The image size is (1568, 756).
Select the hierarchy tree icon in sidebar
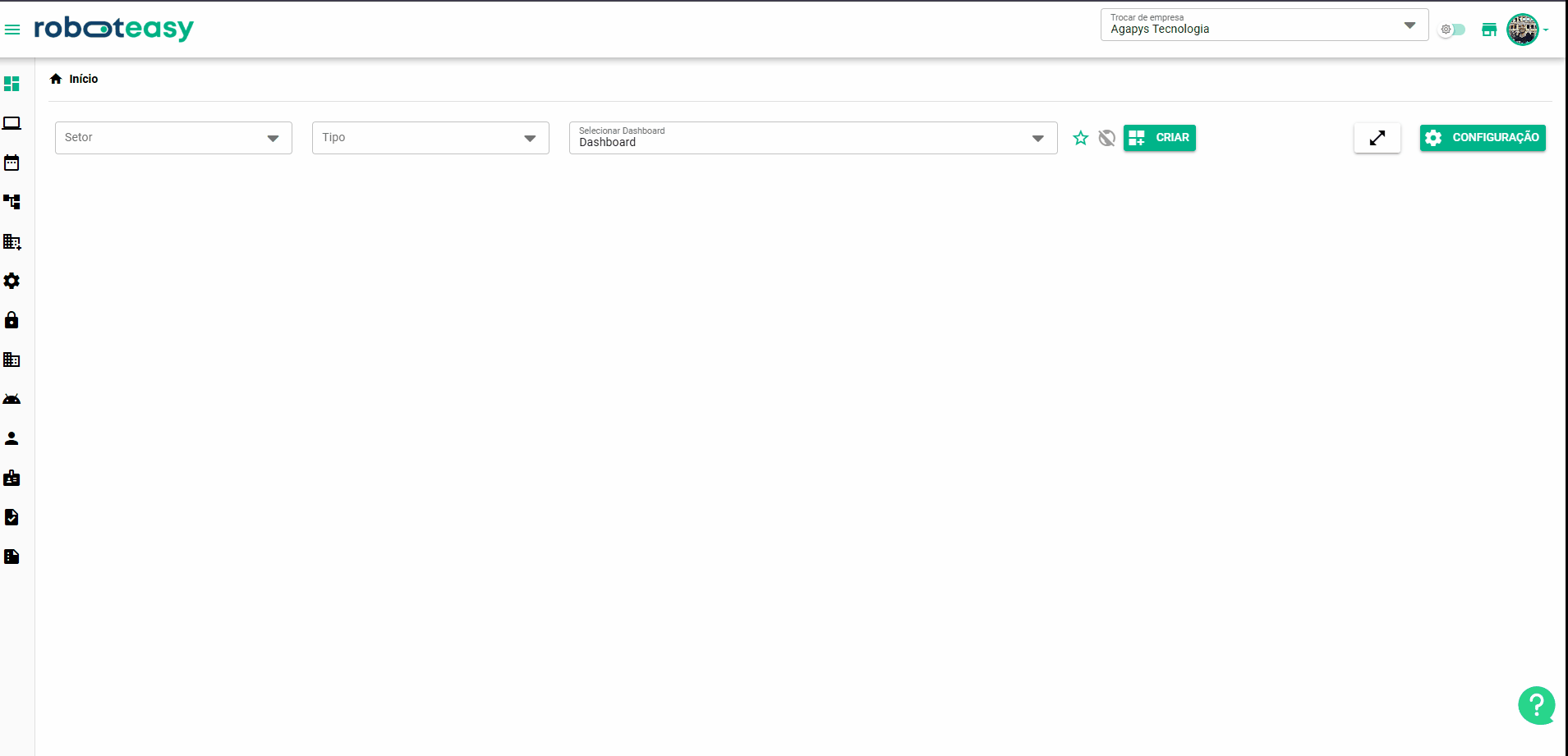click(11, 202)
